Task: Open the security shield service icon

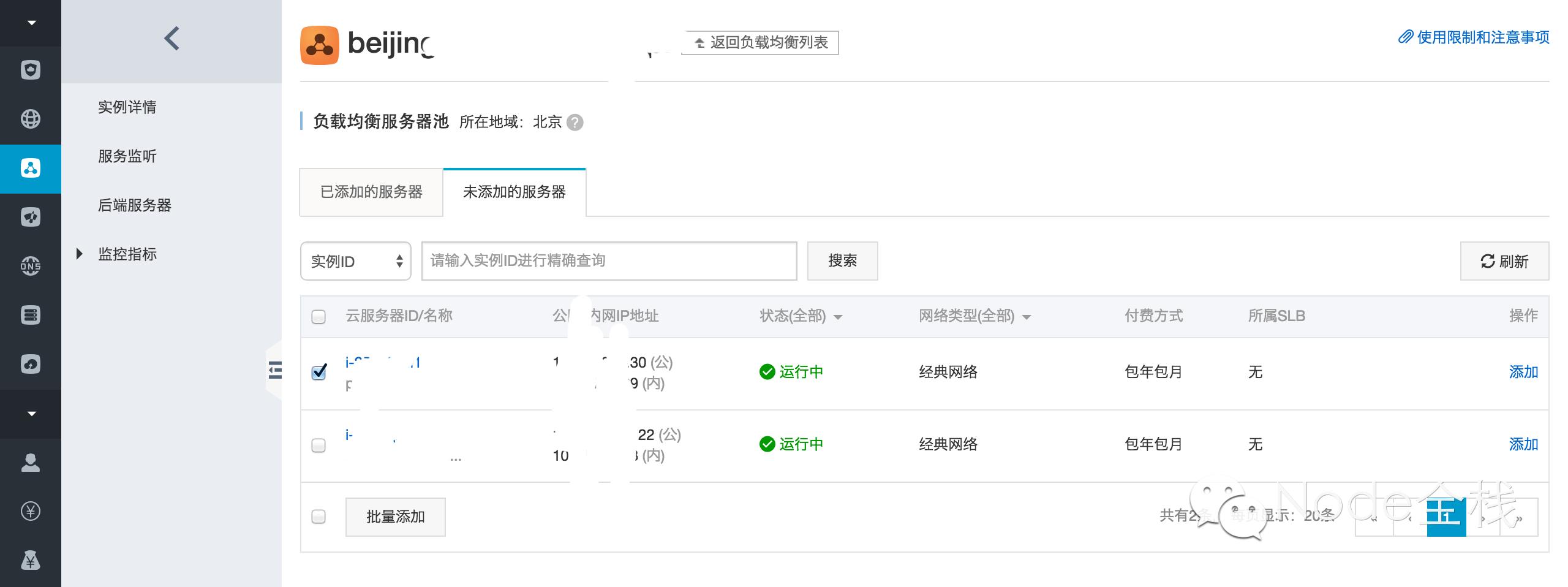Action: (31, 70)
